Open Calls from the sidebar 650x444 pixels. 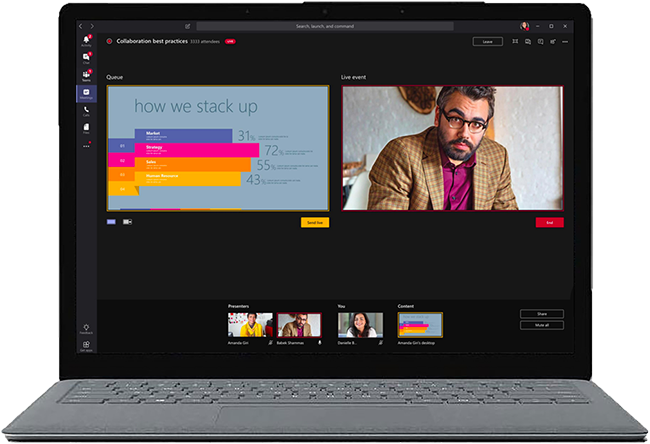(x=86, y=111)
